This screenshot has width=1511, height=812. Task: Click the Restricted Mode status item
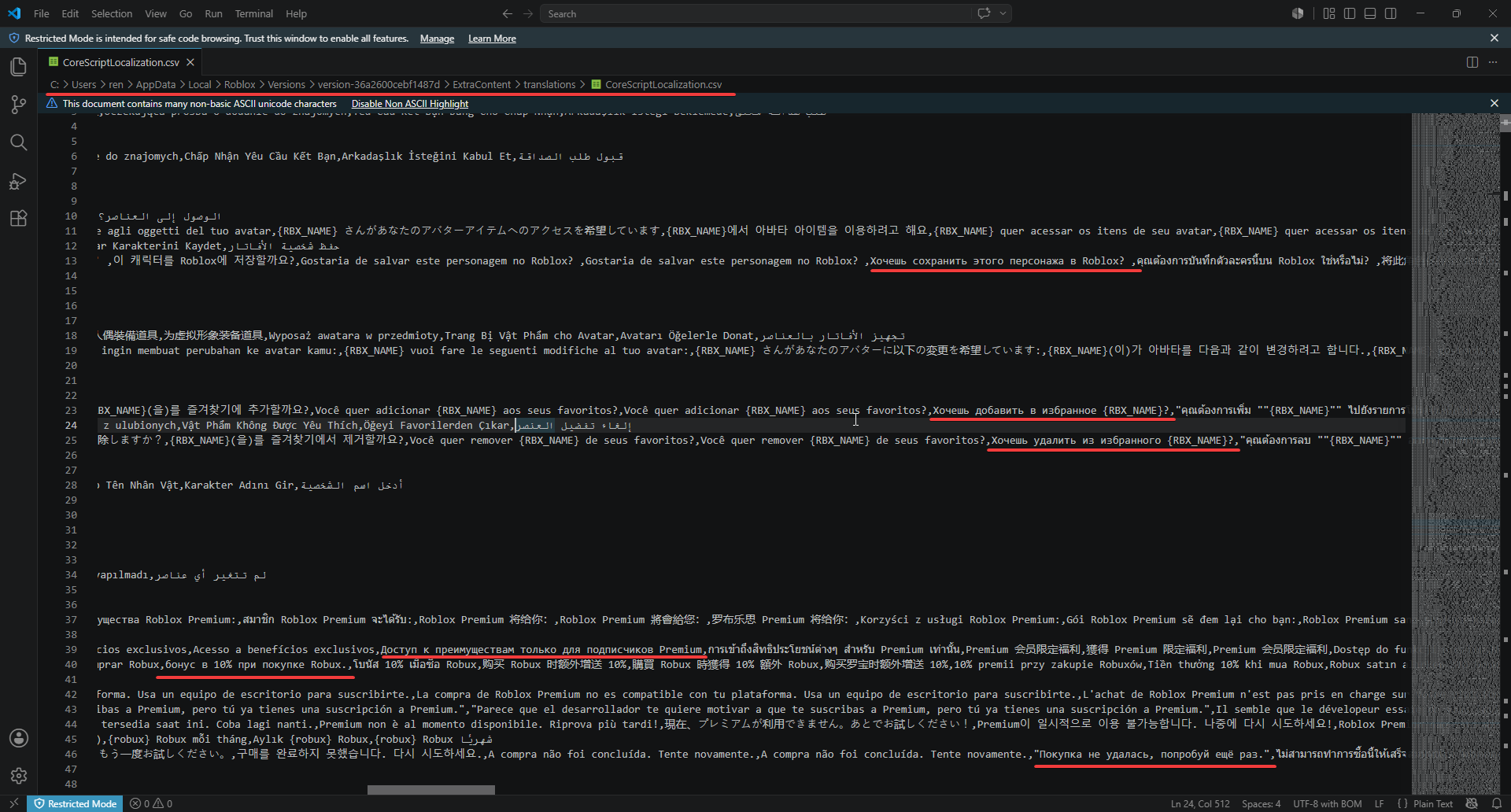click(x=76, y=803)
